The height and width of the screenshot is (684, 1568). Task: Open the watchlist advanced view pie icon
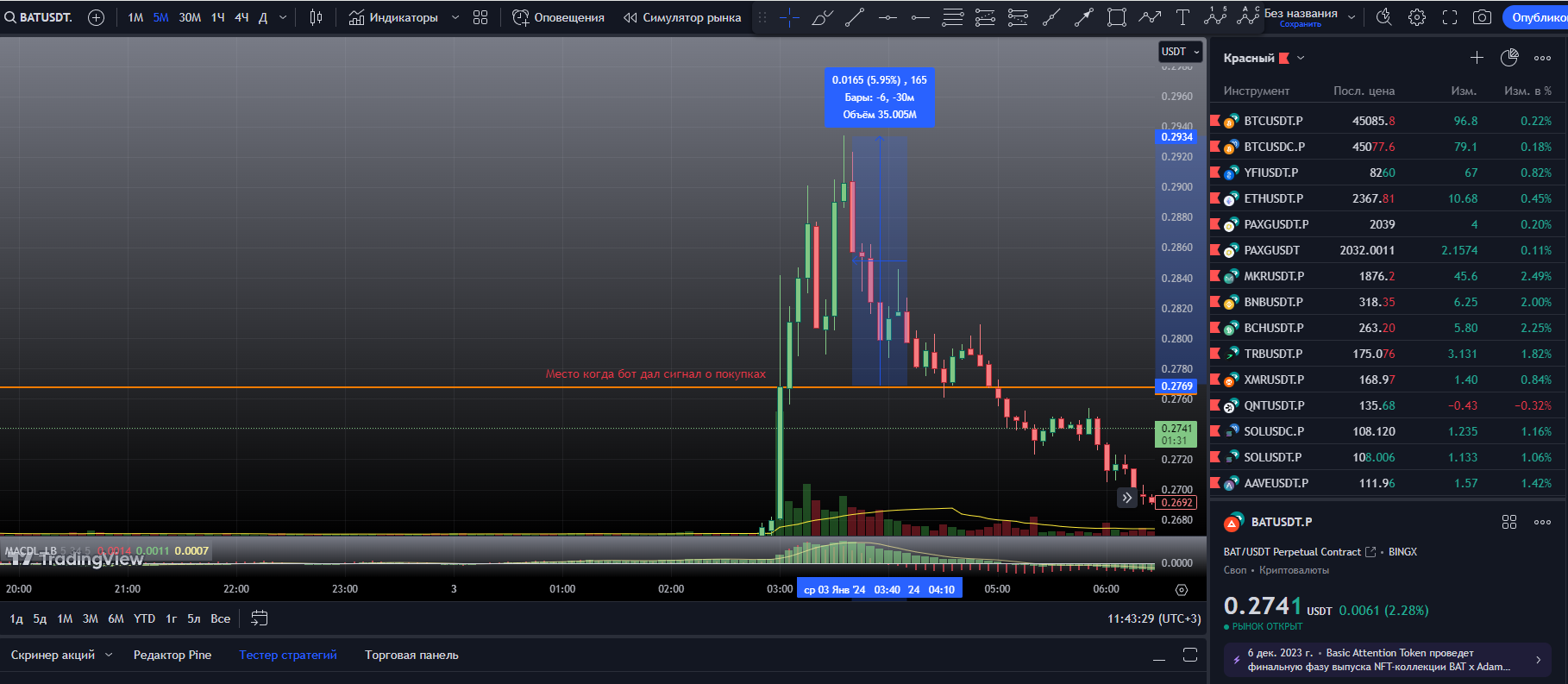(x=1509, y=58)
